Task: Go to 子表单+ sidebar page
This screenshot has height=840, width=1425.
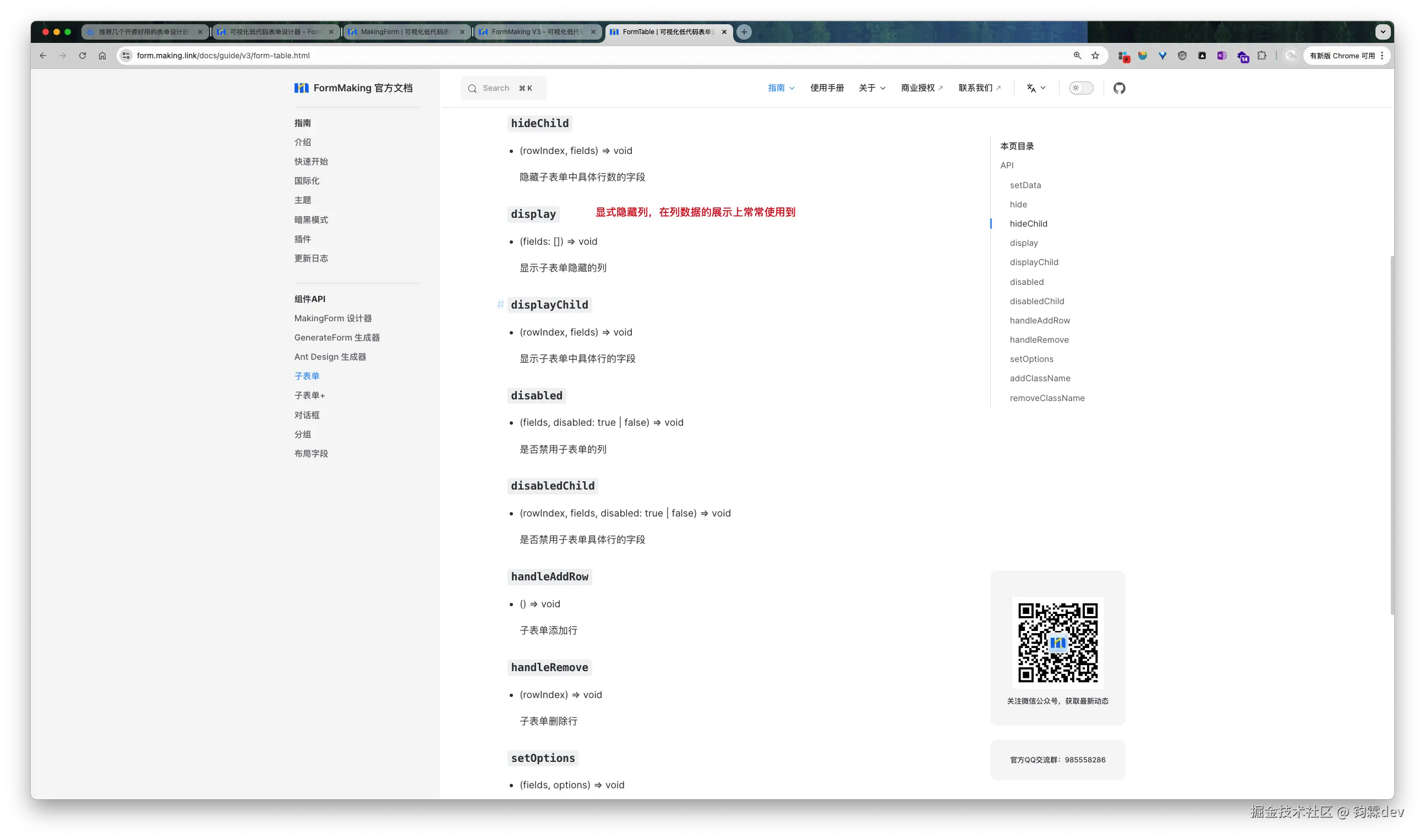Action: (x=309, y=395)
